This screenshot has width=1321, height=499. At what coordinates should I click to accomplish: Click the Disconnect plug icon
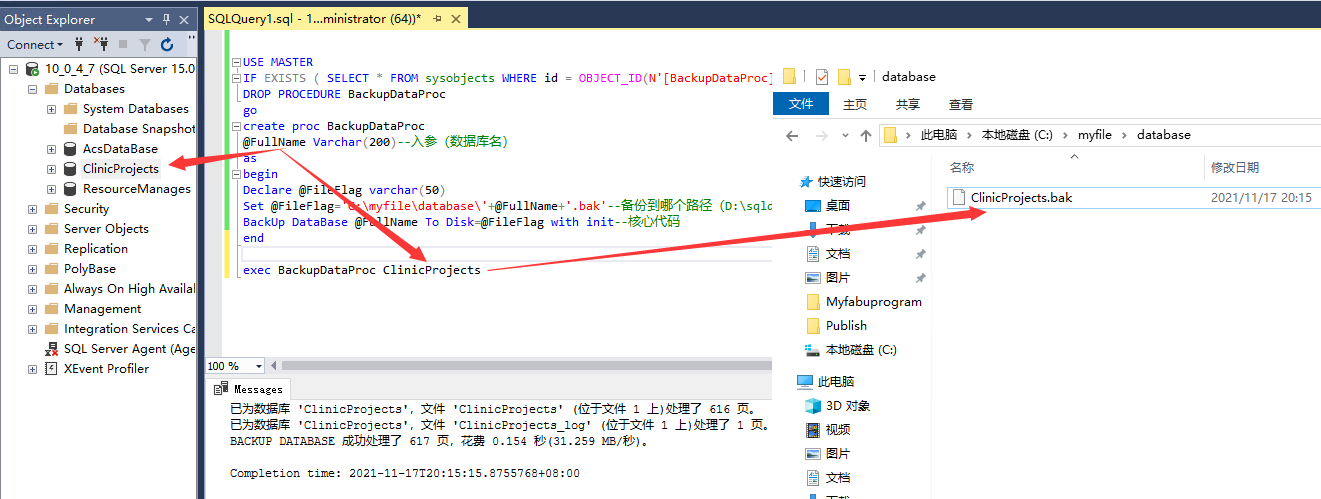pyautogui.click(x=101, y=44)
